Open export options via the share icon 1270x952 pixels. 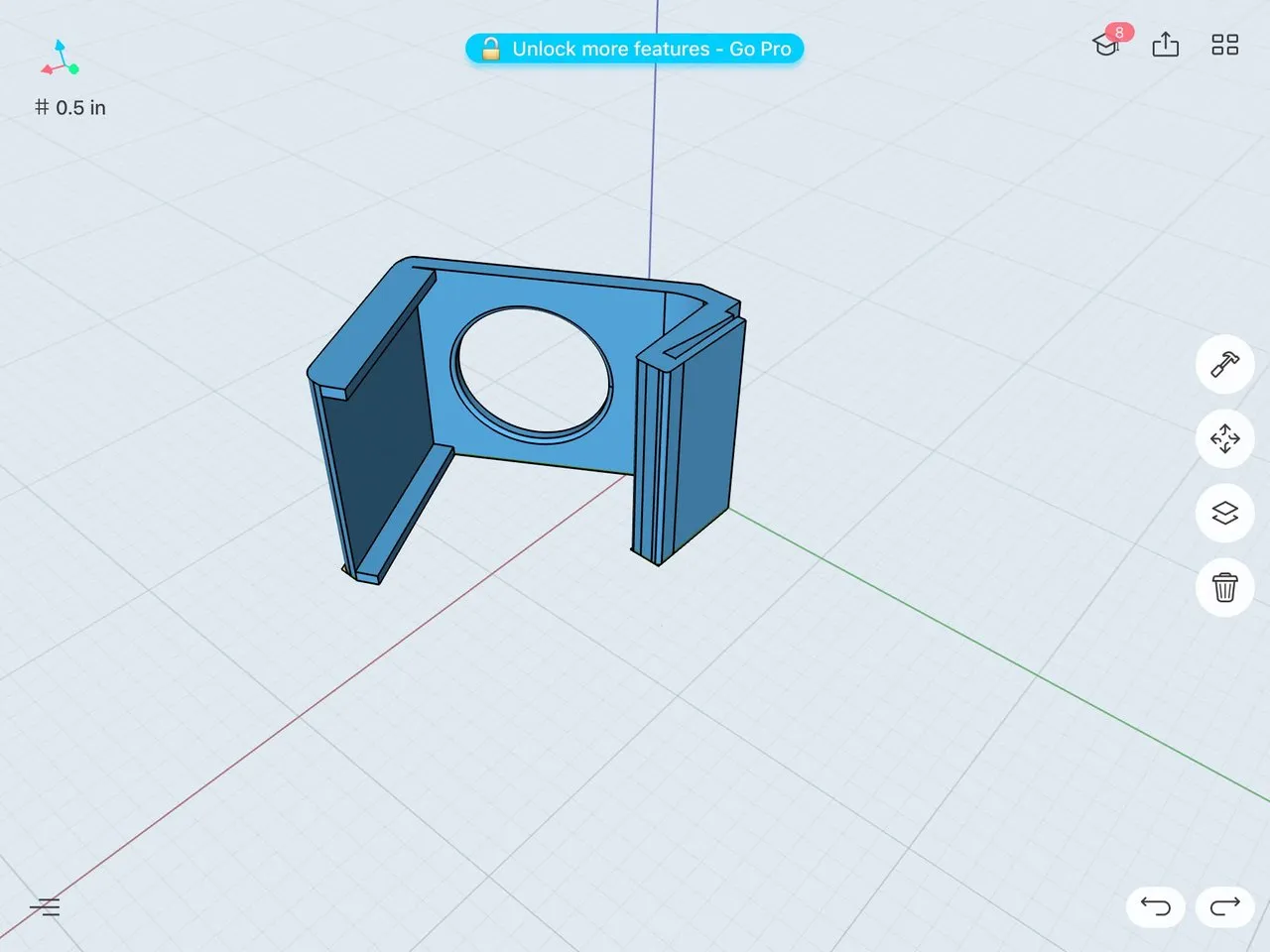pos(1165,45)
